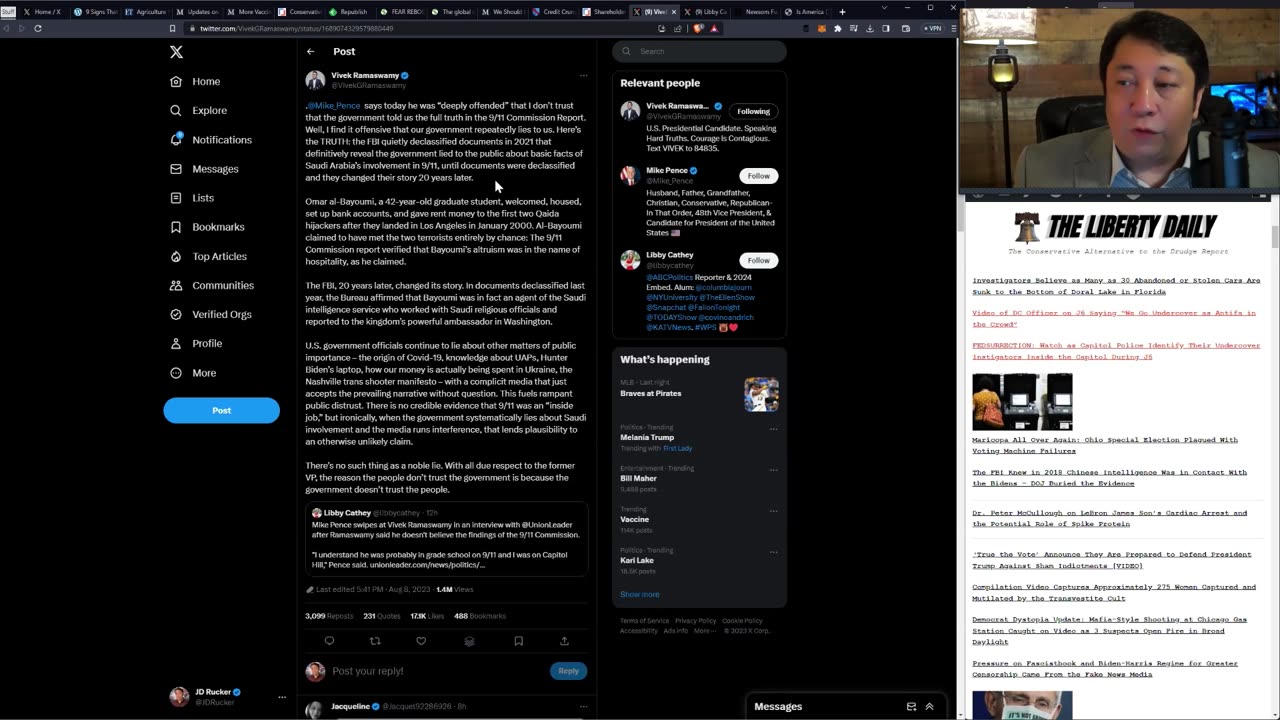Click the Profile person icon
This screenshot has width=1280, height=720.
tap(176, 343)
